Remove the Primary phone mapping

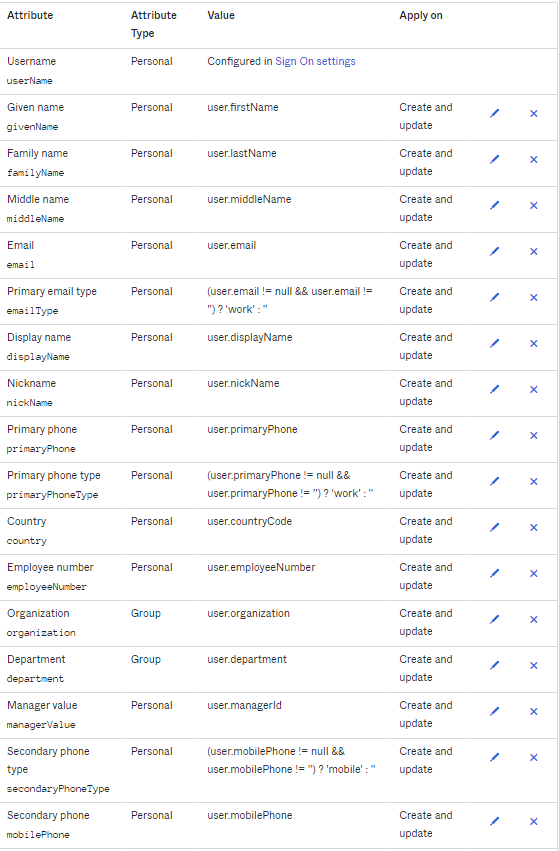533,435
